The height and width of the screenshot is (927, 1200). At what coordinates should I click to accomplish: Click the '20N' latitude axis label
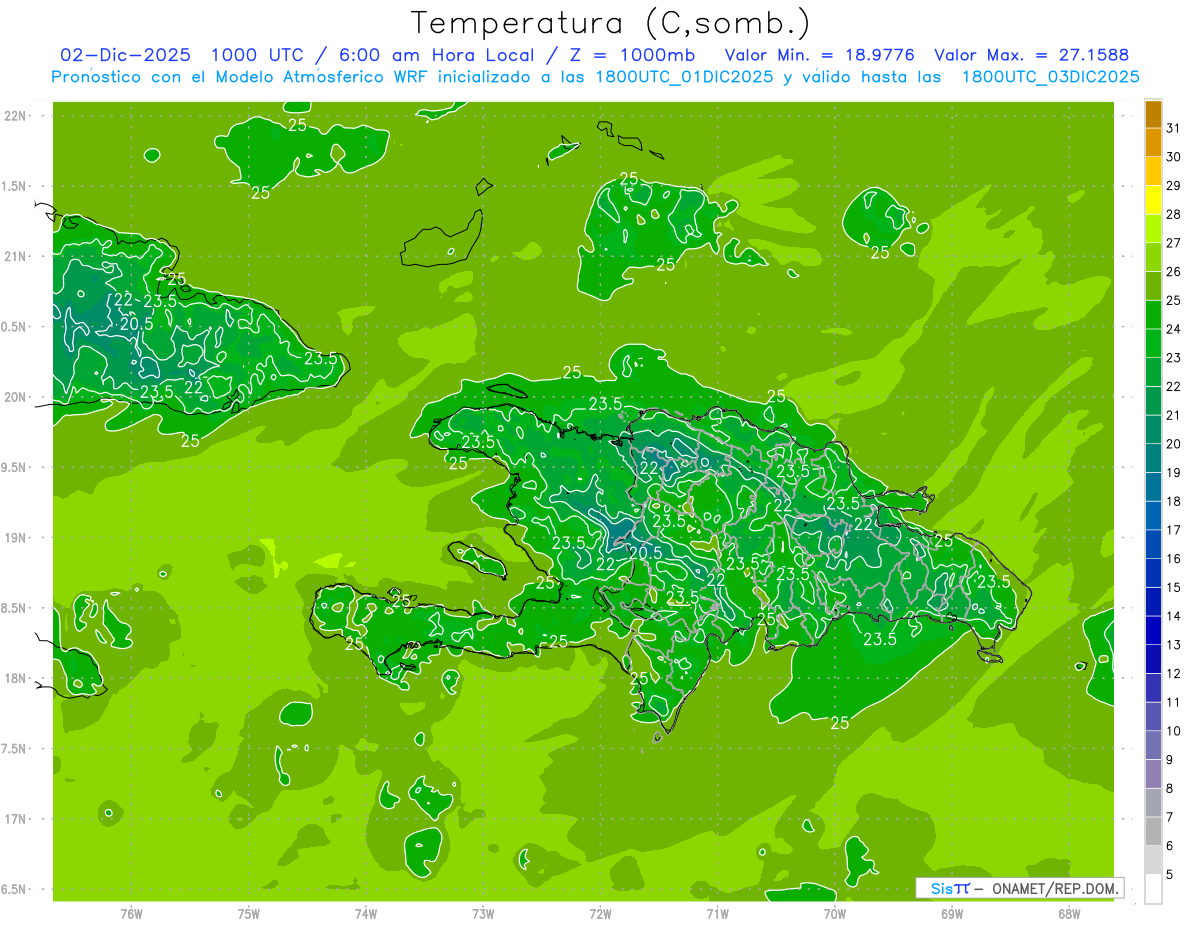point(16,397)
